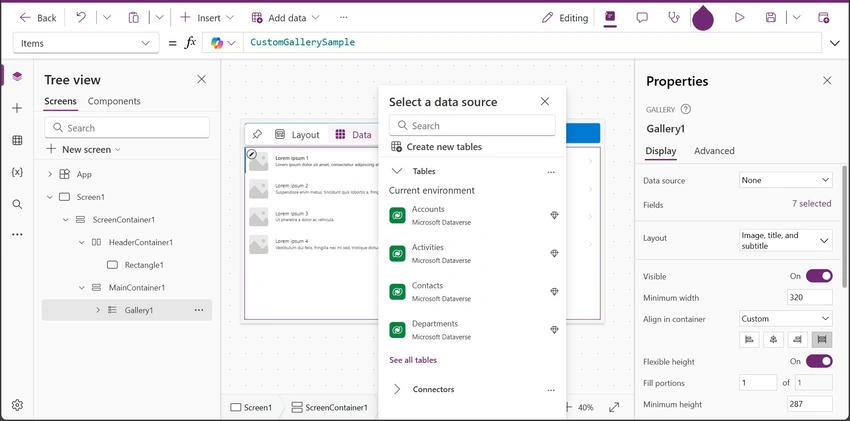This screenshot has width=850, height=421.
Task: Click the toolbar overflow ellipsis
Action: 343,18
